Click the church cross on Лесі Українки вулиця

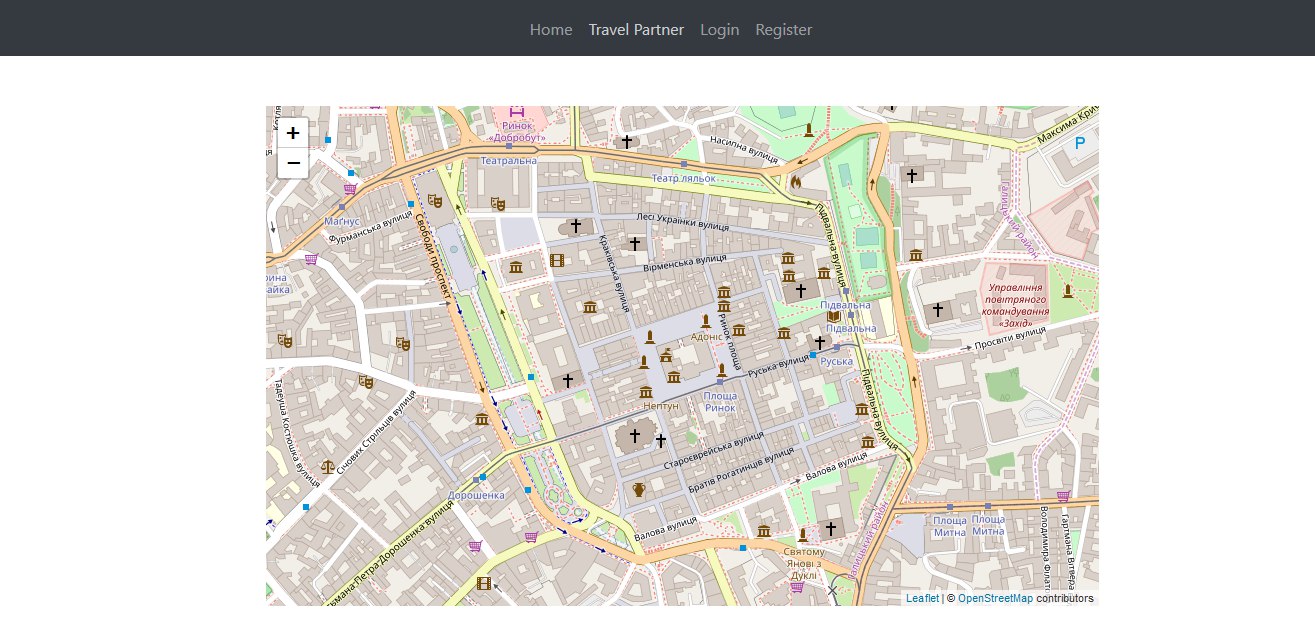point(575,225)
